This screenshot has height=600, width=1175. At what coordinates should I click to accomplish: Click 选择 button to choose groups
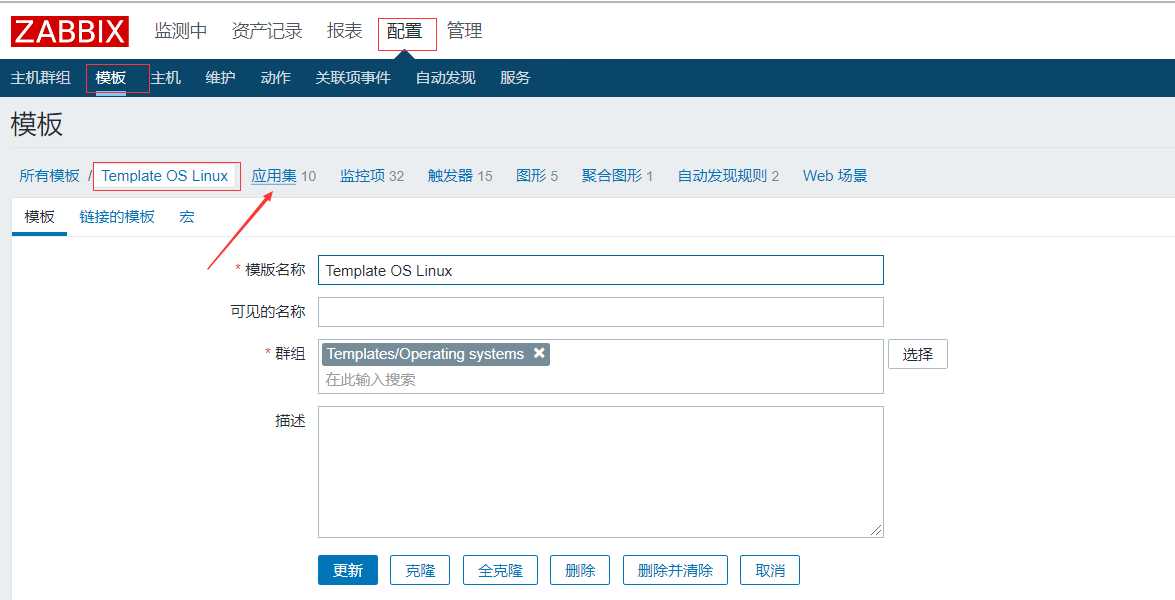click(x=918, y=354)
